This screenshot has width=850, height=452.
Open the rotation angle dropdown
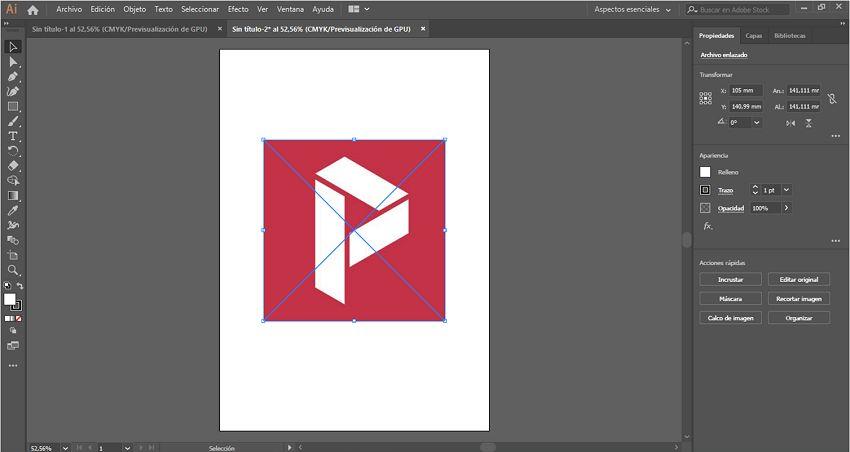[757, 123]
